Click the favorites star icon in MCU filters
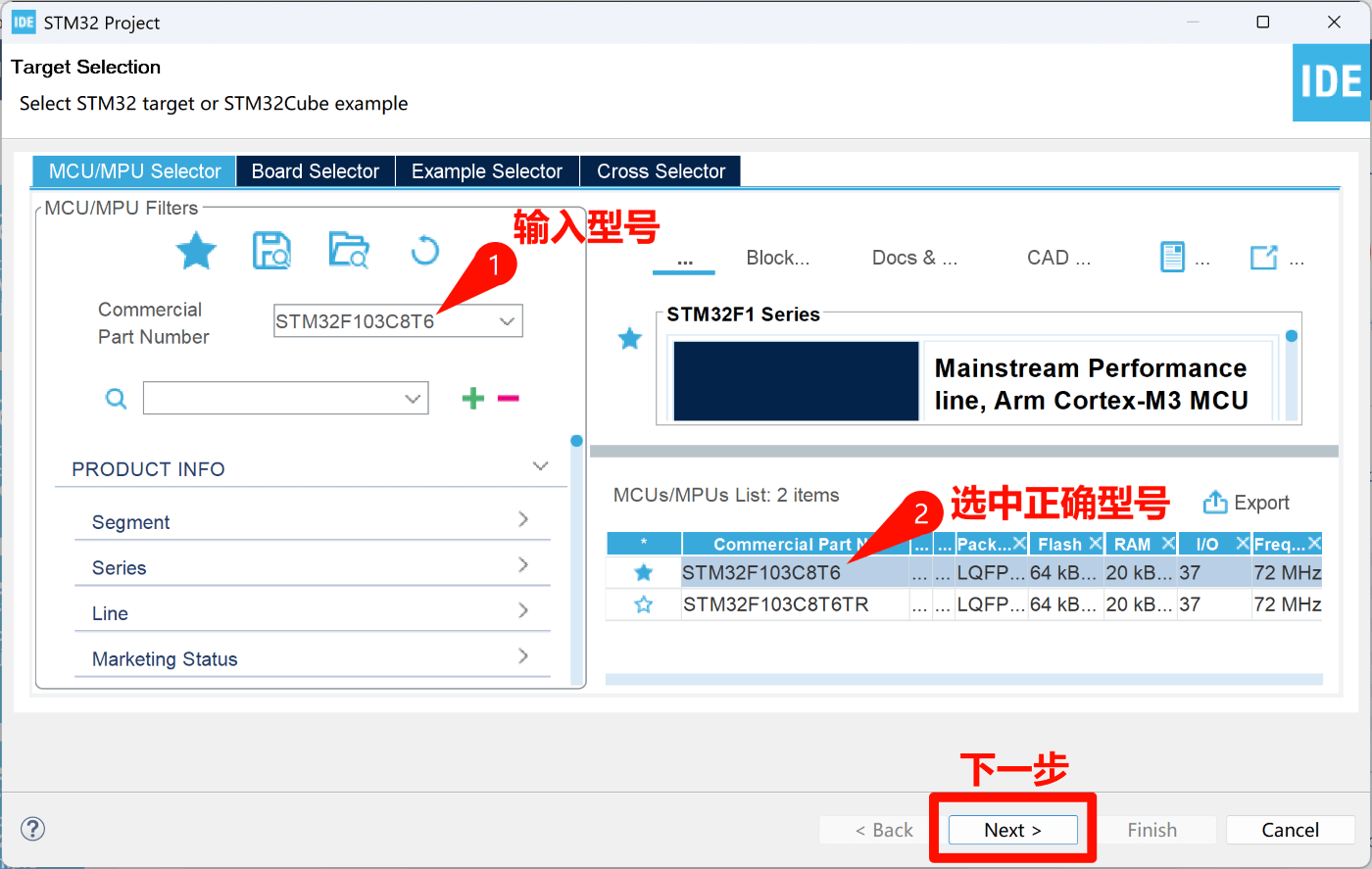 click(196, 252)
